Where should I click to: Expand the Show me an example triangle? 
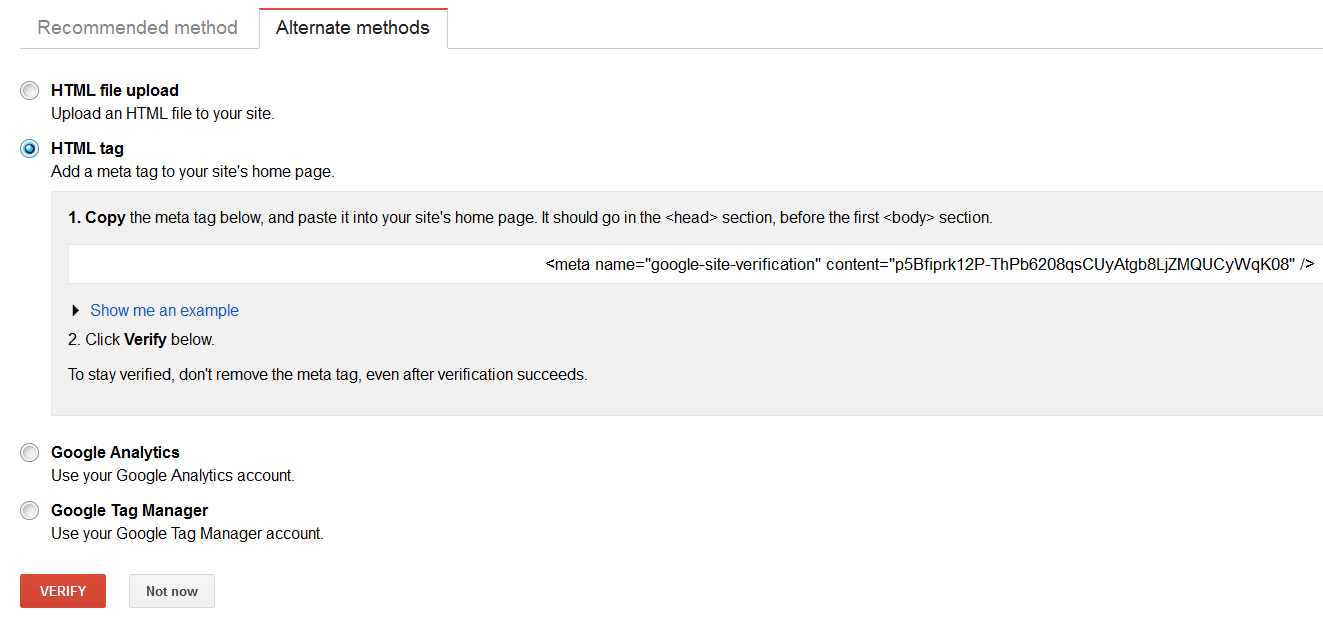tap(76, 311)
